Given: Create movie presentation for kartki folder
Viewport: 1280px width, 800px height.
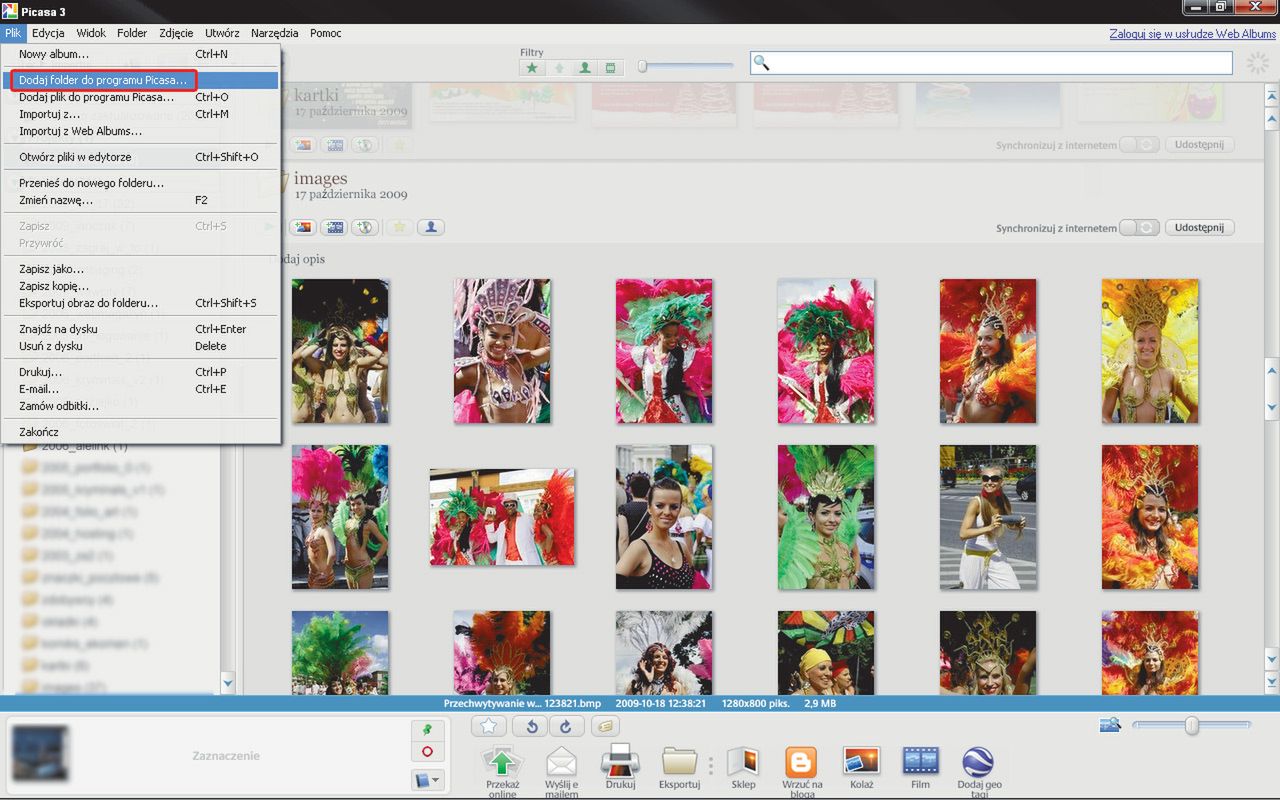Looking at the screenshot, I should click(334, 145).
